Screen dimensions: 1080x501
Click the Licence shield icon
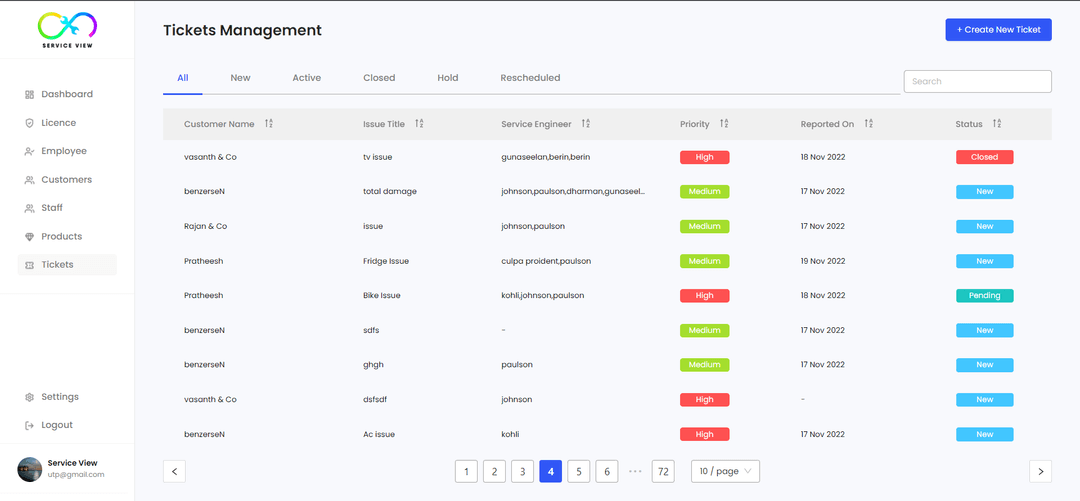click(x=29, y=123)
